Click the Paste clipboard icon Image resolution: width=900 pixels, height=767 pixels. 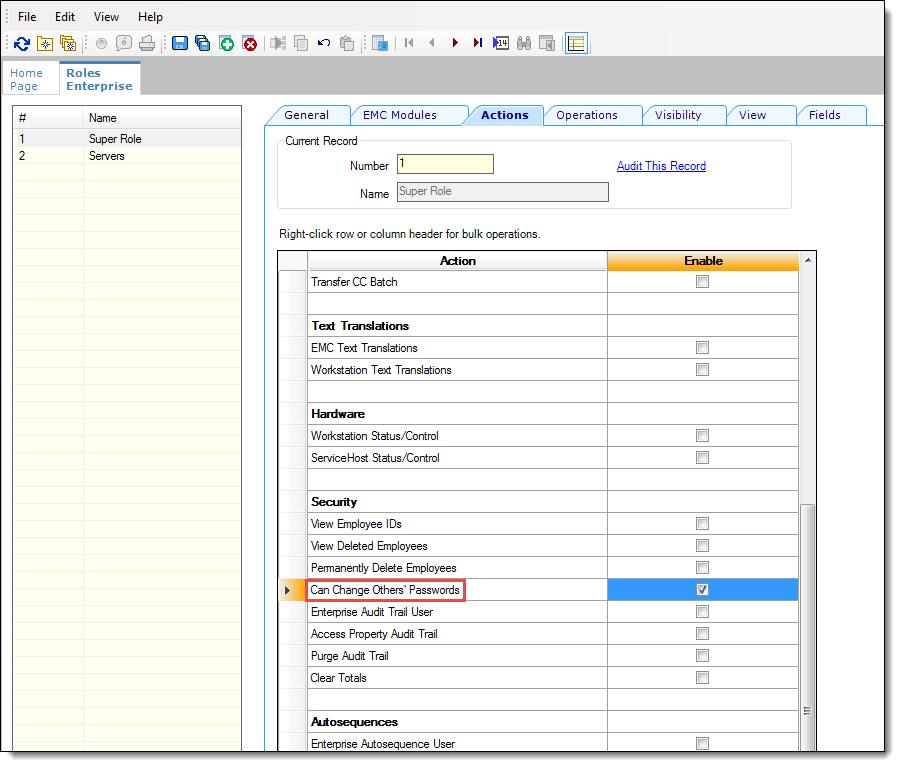point(347,43)
